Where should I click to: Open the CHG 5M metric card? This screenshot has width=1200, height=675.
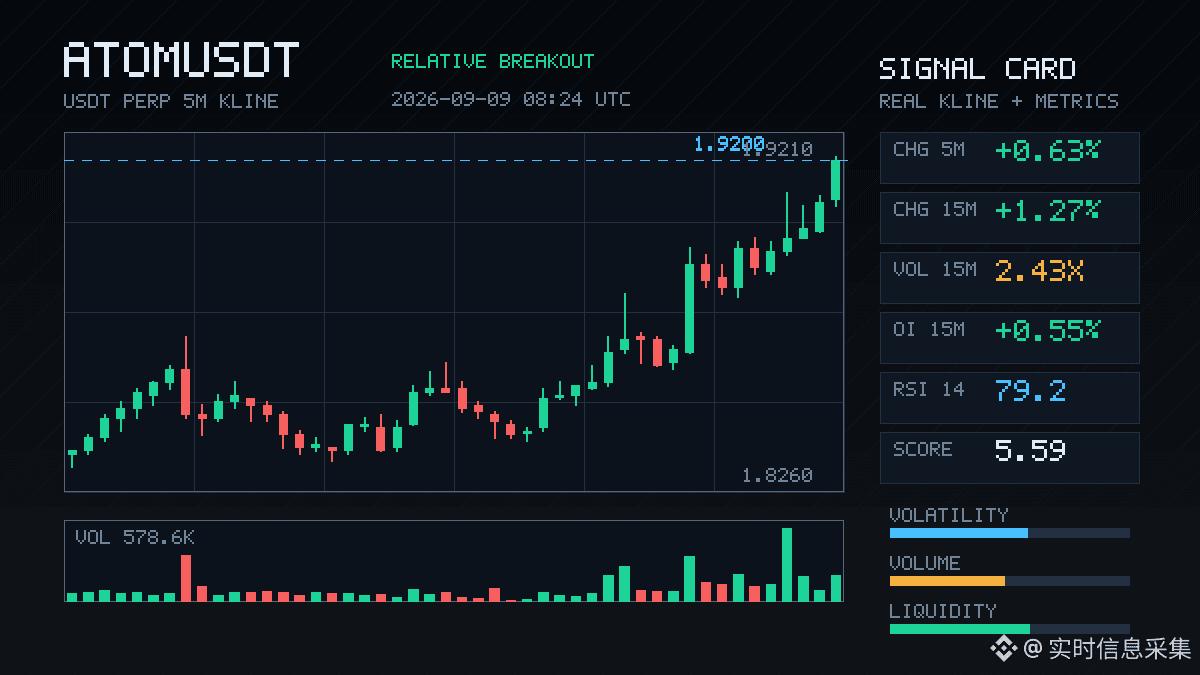(x=1009, y=157)
